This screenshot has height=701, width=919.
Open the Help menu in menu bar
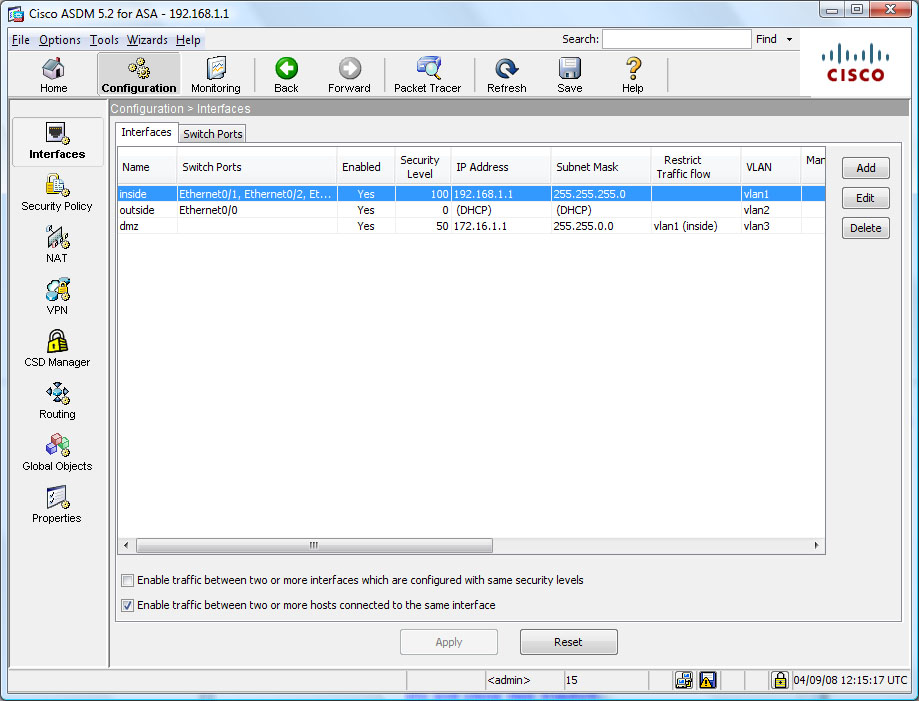[x=188, y=40]
